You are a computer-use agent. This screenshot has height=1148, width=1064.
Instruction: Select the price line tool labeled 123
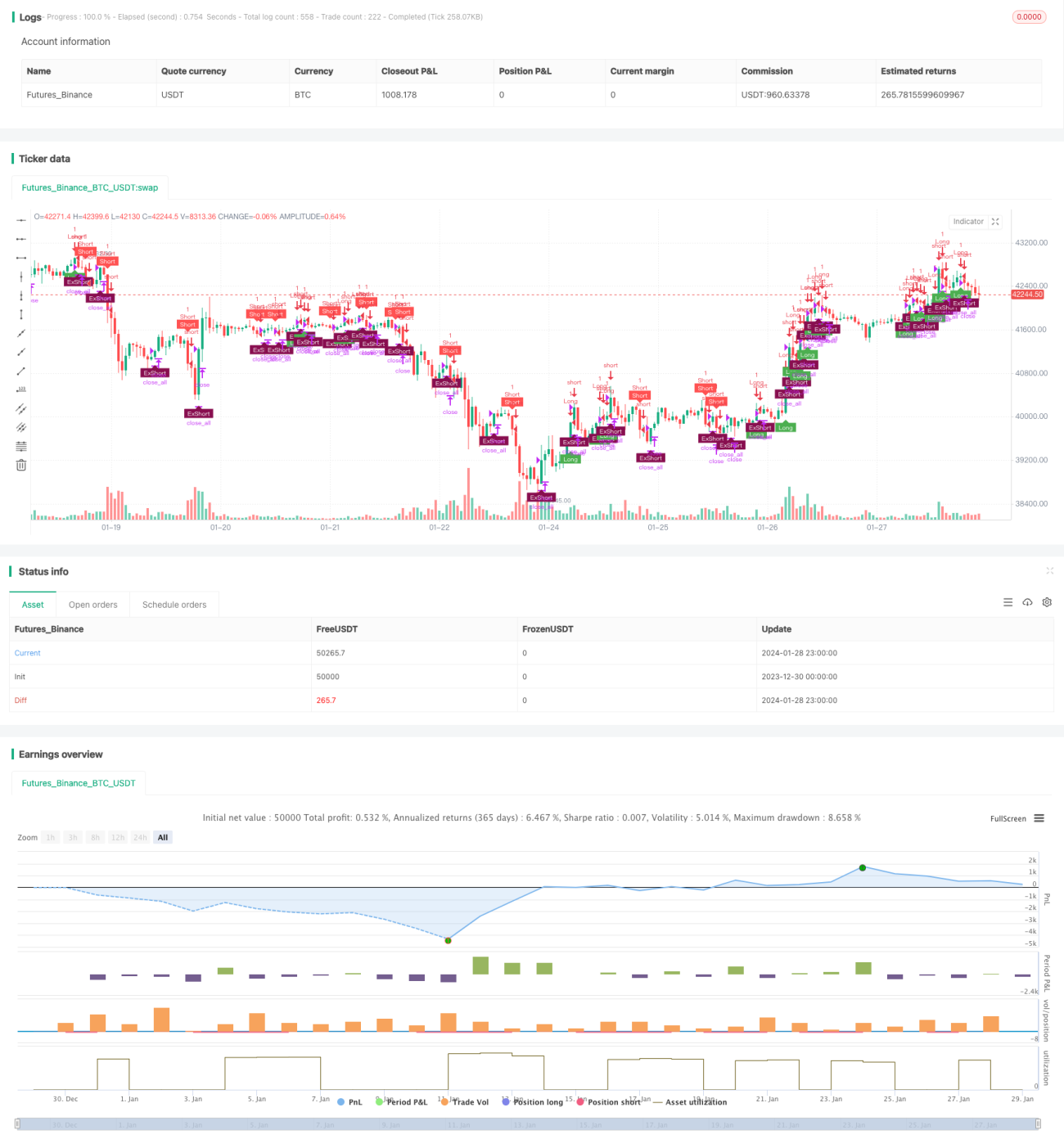tap(21, 389)
